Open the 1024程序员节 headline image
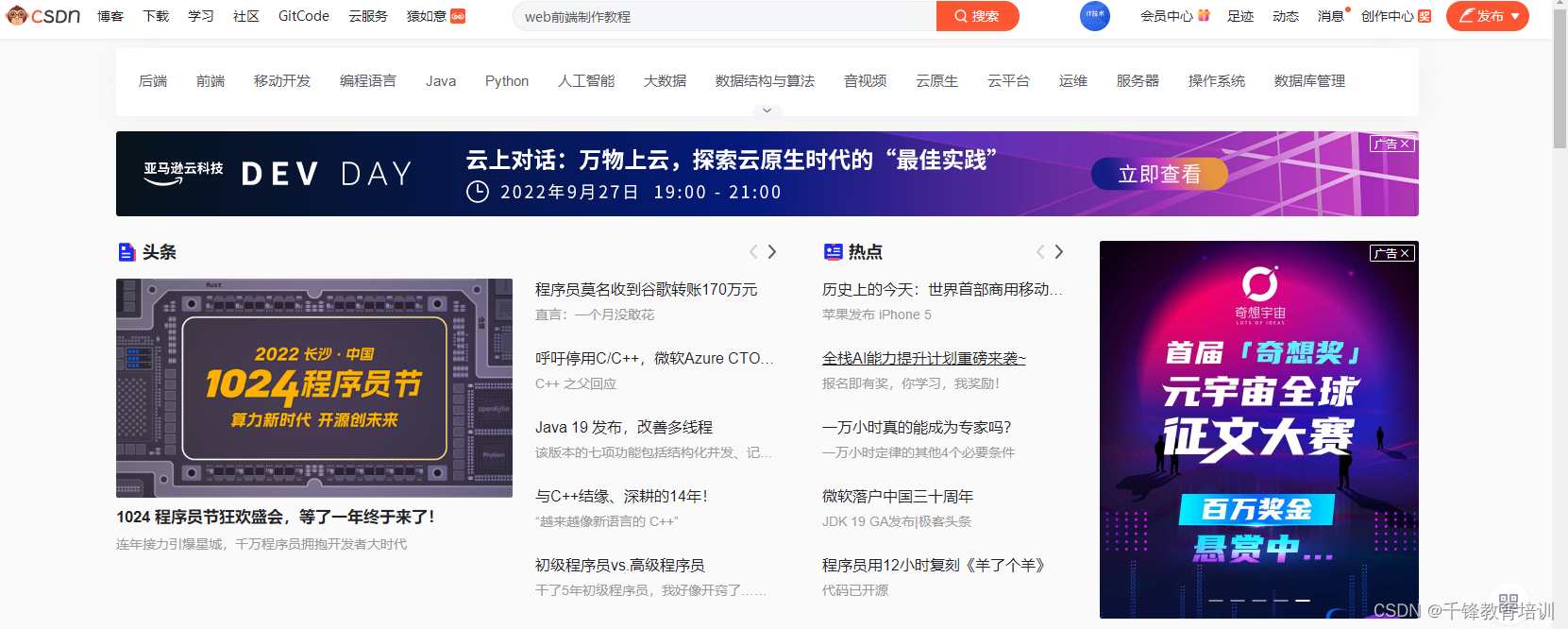 pyautogui.click(x=314, y=388)
